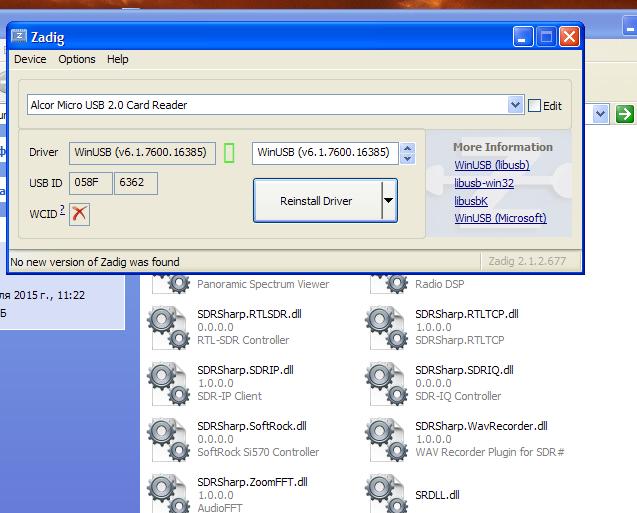This screenshot has width=637, height=513.
Task: Click the WAV Recorder Plugin for SDR# text
Action: click(x=490, y=452)
